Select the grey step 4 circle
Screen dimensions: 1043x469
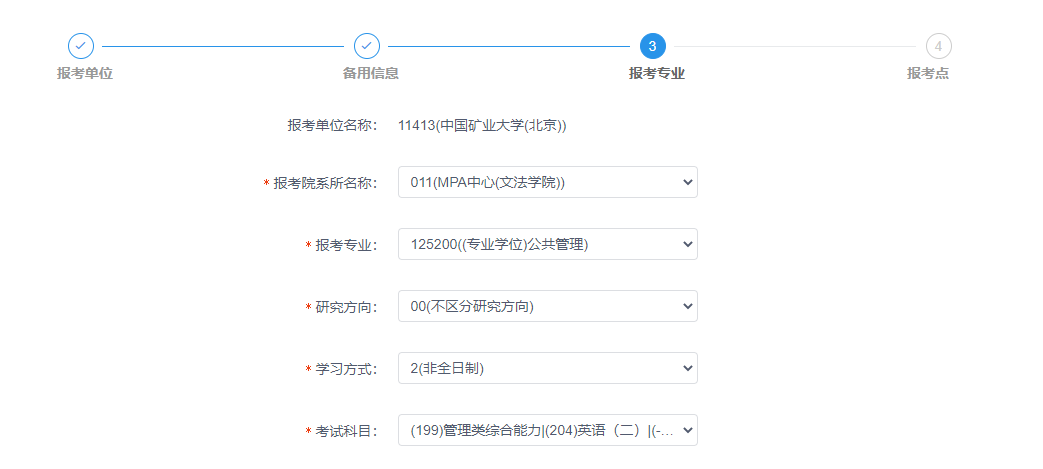click(938, 46)
